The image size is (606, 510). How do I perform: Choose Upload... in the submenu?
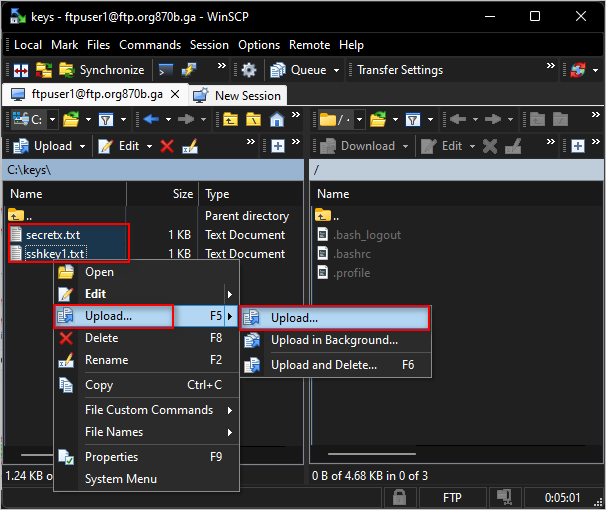[335, 318]
